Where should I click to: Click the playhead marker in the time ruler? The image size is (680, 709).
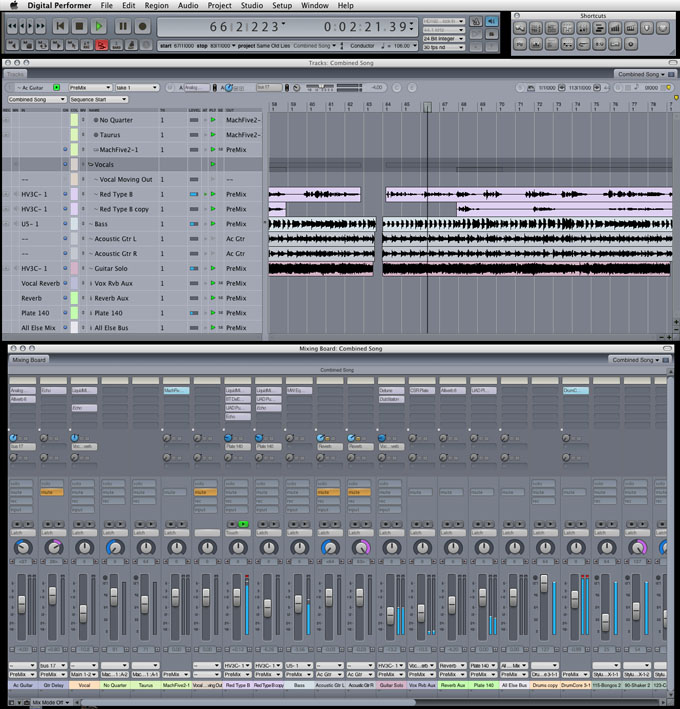427,107
